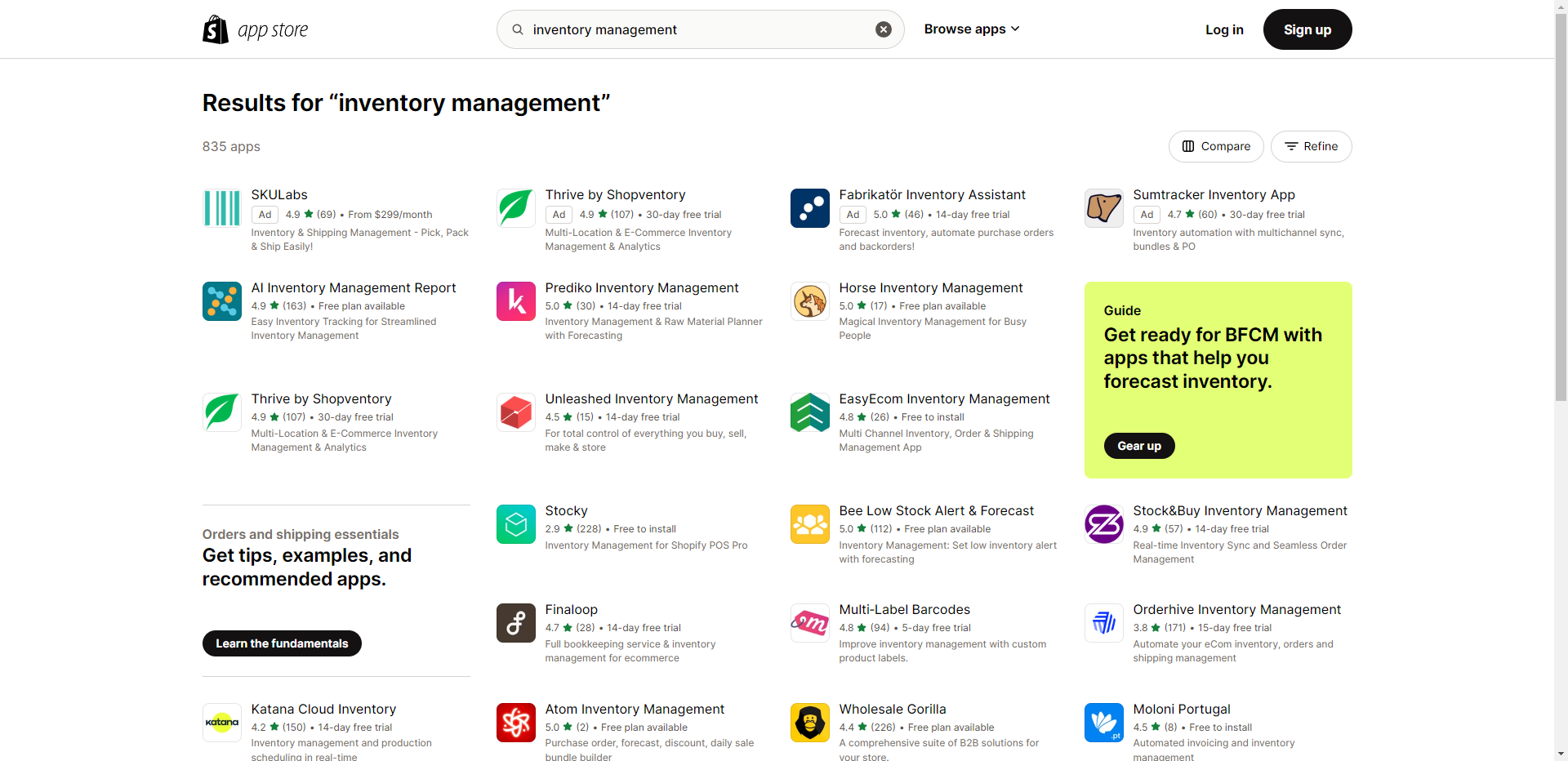The width and height of the screenshot is (1568, 761).
Task: Open Unleashed Inventory Management title link
Action: [x=652, y=398]
